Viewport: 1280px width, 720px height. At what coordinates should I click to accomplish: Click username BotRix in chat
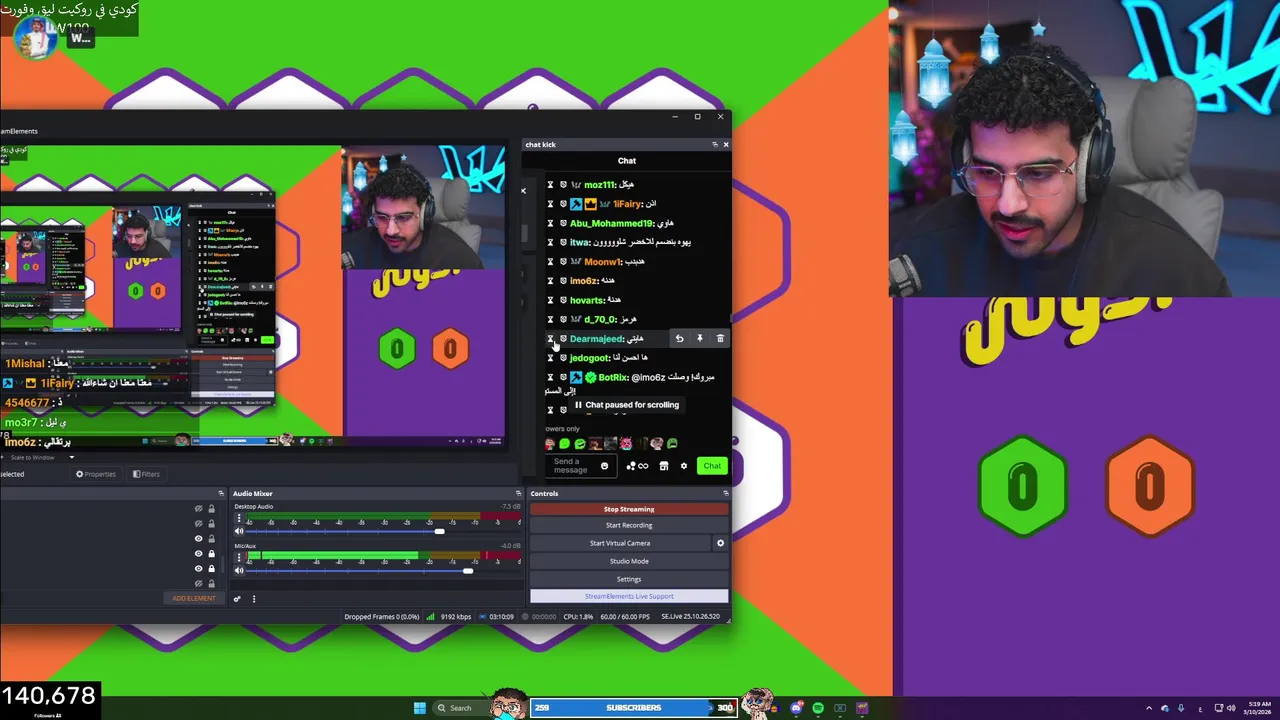click(x=613, y=377)
